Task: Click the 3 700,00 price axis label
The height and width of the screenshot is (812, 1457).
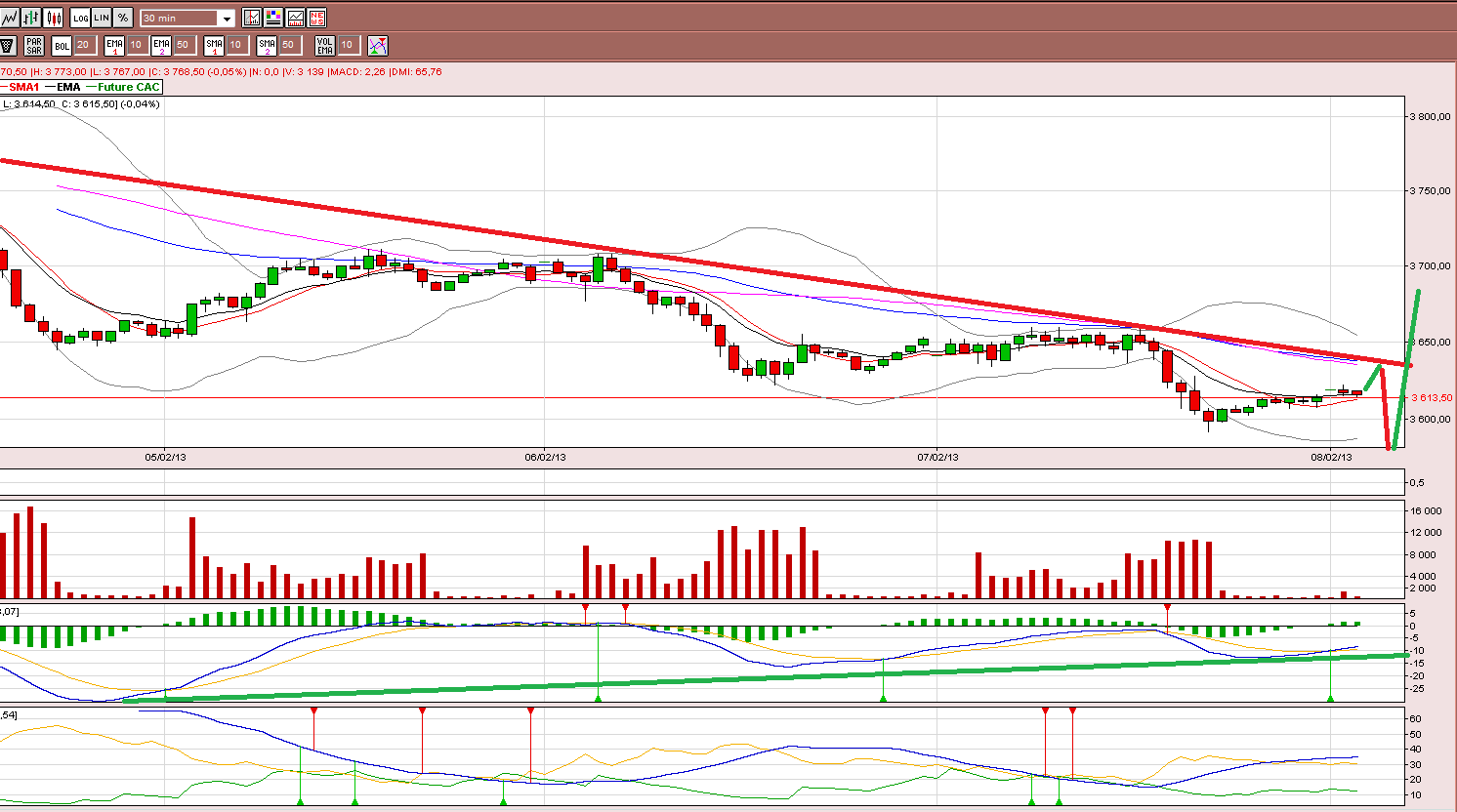Action: (x=1431, y=265)
